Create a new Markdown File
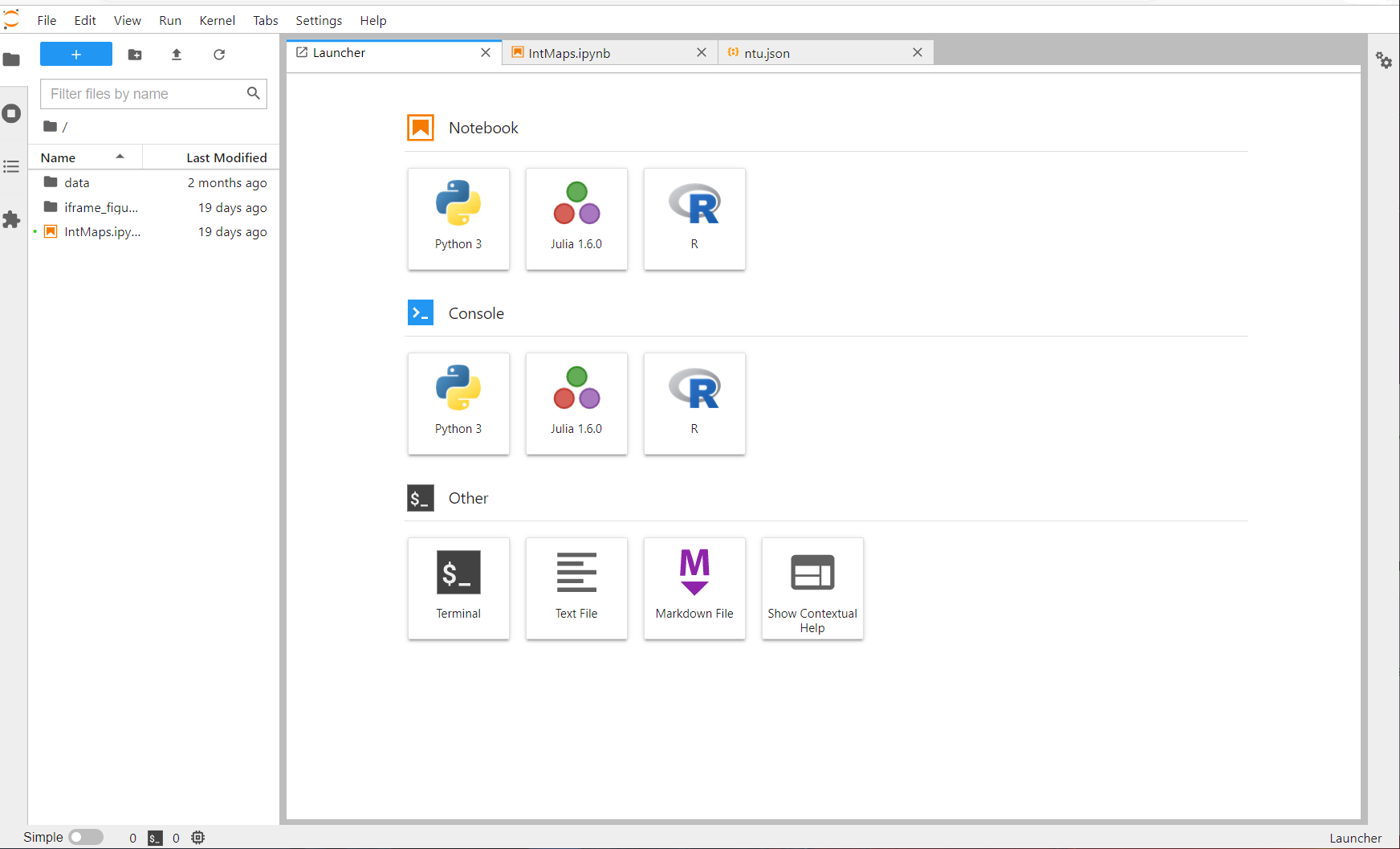The height and width of the screenshot is (849, 1400). point(694,588)
